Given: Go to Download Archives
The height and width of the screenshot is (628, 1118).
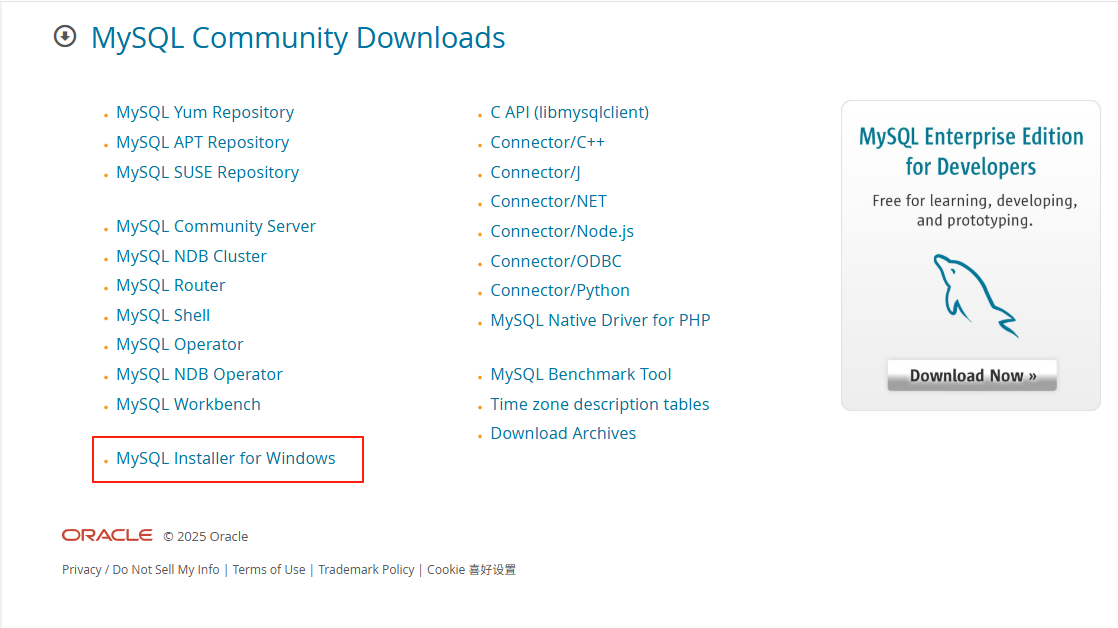Looking at the screenshot, I should pyautogui.click(x=563, y=433).
